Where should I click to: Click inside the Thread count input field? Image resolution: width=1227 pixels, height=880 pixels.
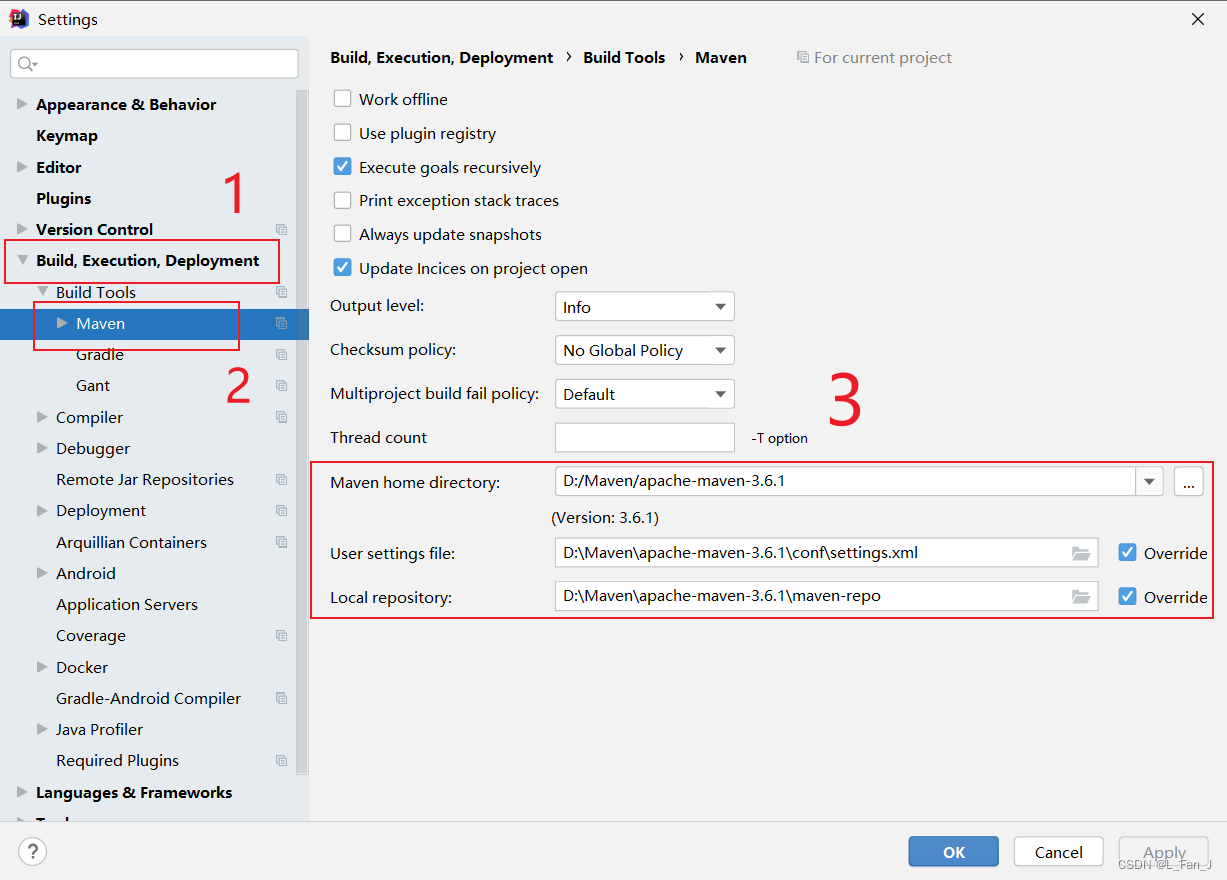pos(644,437)
